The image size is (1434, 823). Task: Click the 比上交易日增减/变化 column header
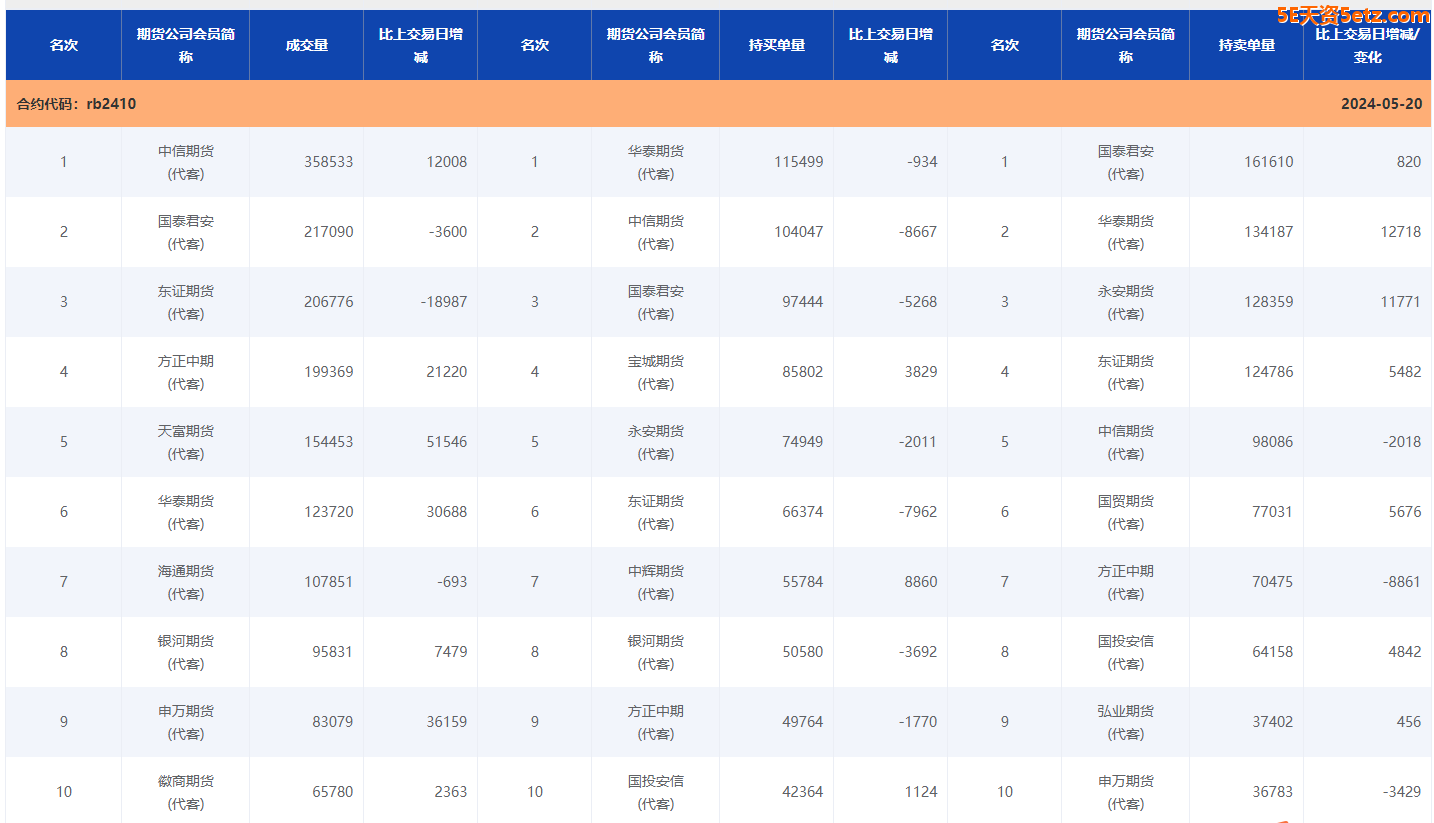point(1367,45)
